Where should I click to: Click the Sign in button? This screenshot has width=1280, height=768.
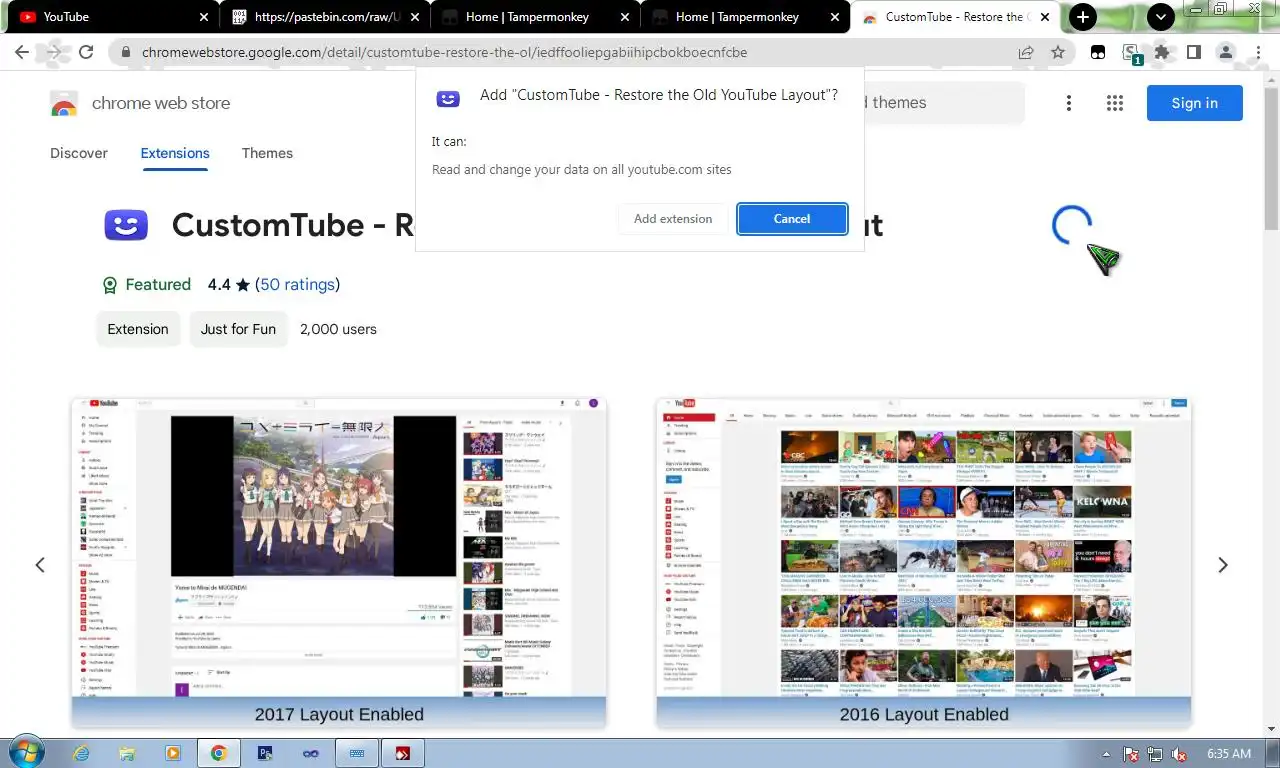point(1194,103)
